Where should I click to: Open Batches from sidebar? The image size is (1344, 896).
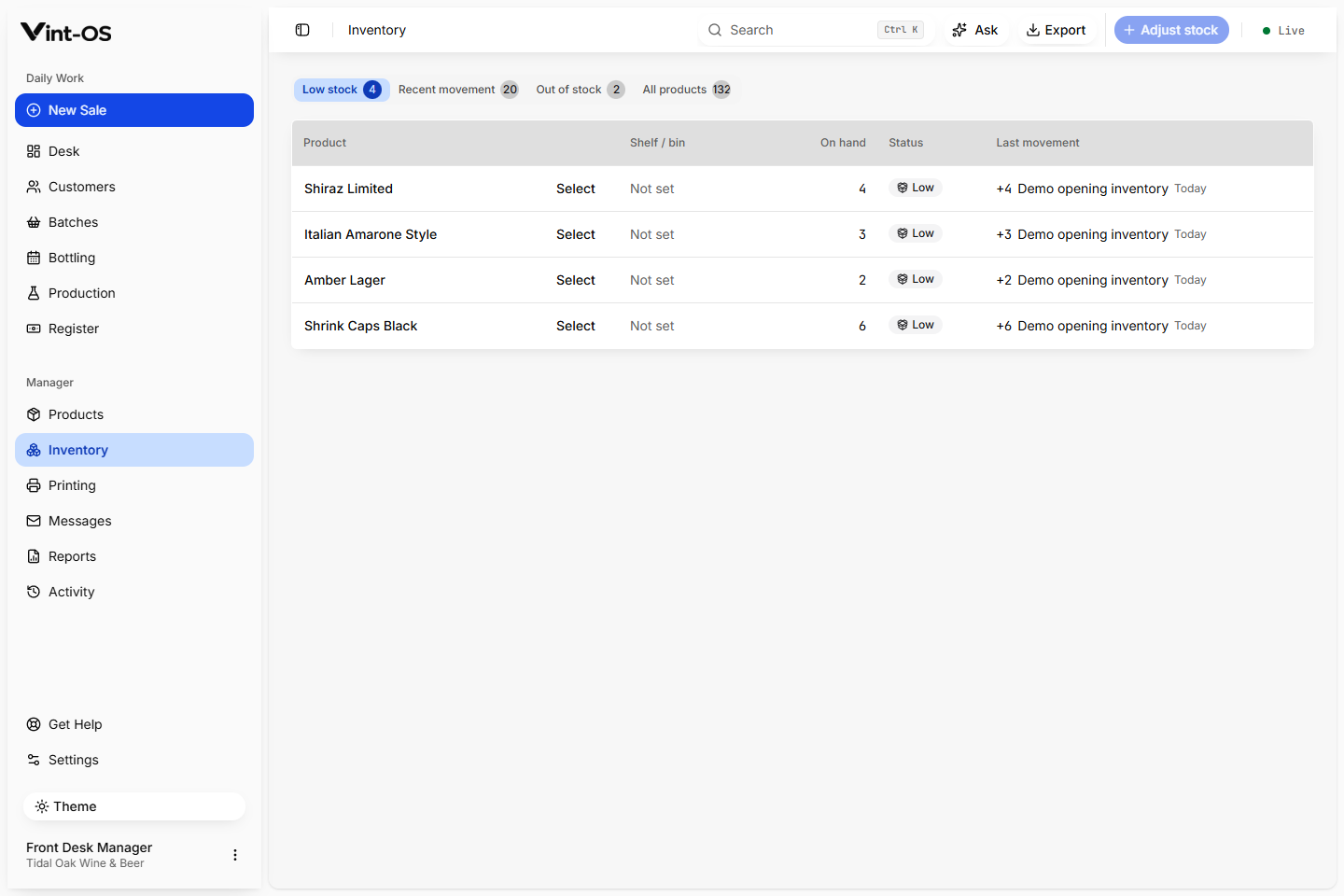(134, 222)
